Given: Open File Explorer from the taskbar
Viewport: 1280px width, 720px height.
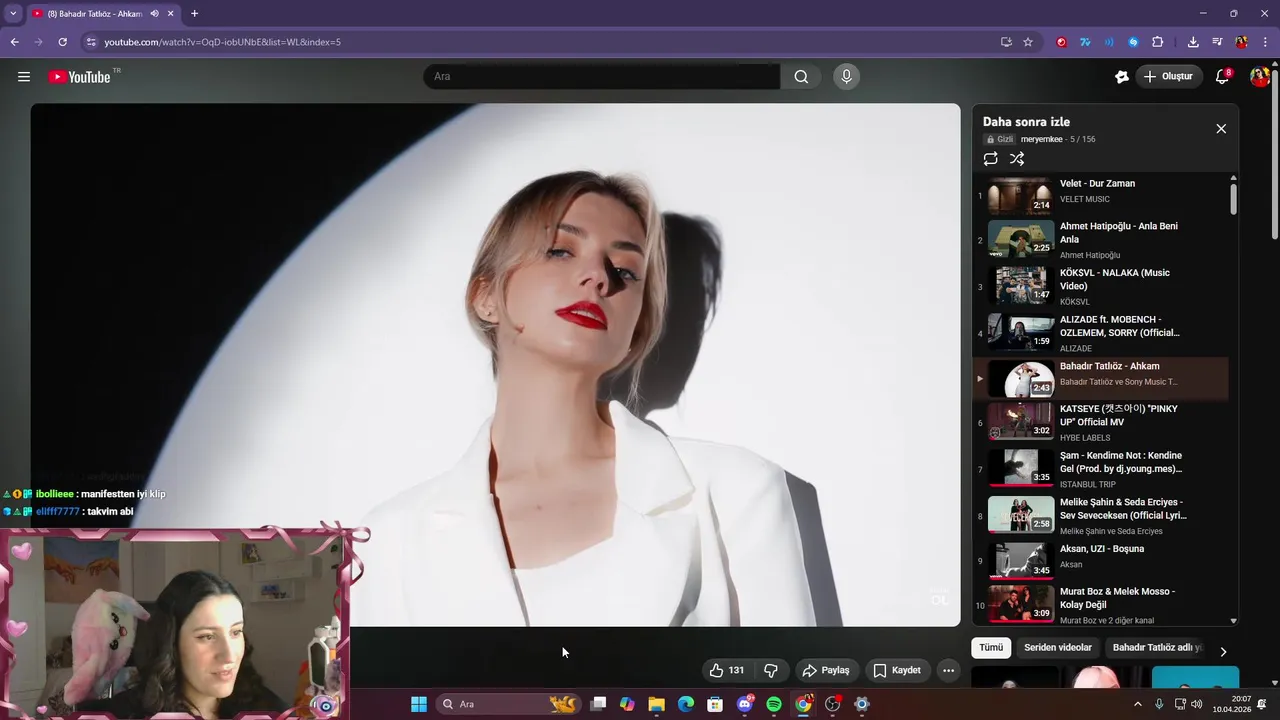Looking at the screenshot, I should (656, 704).
